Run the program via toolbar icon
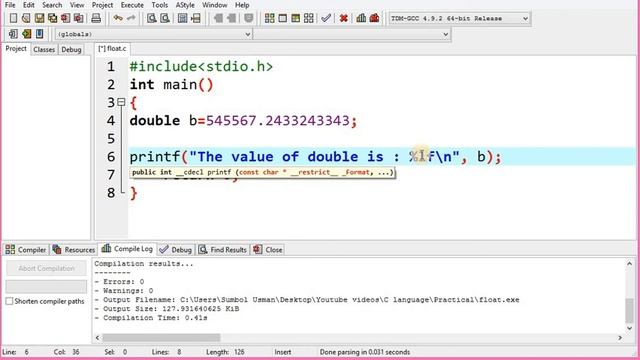 (282, 18)
